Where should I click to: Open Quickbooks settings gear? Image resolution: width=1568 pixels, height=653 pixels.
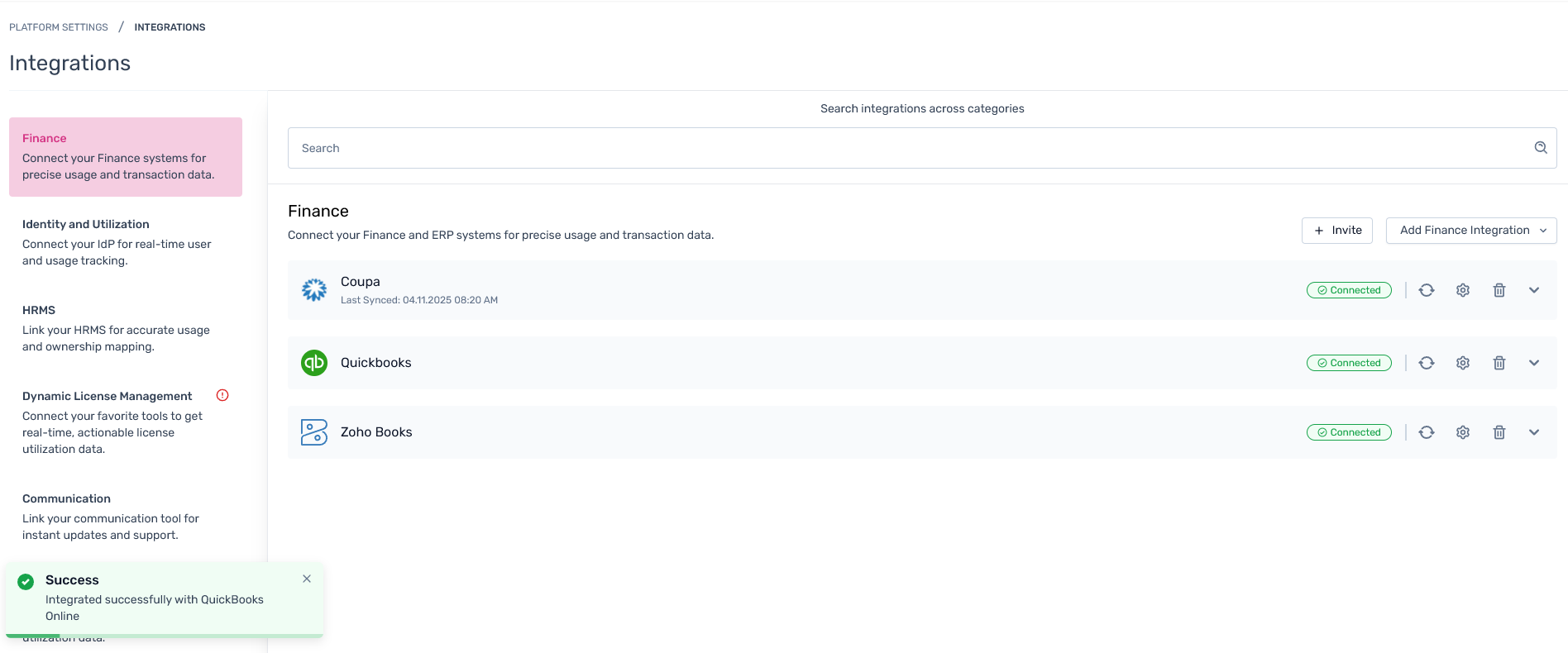[x=1463, y=363]
